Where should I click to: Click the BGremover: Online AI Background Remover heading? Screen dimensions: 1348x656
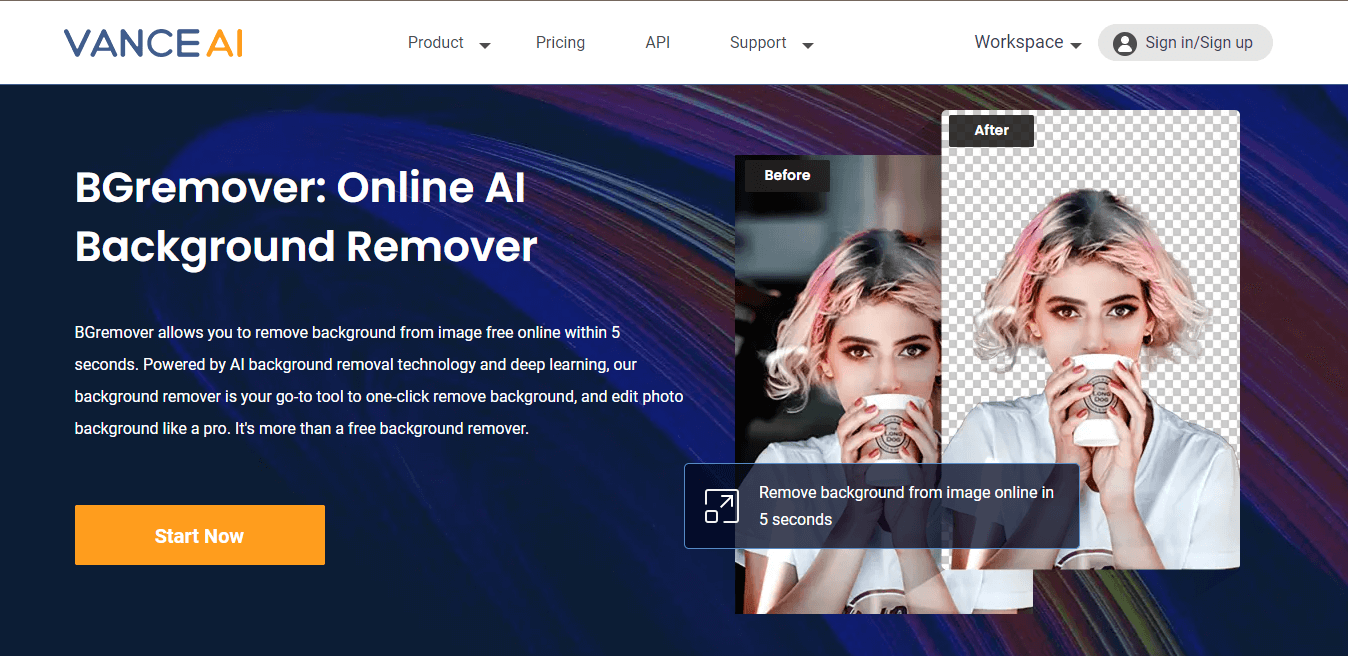coord(306,217)
